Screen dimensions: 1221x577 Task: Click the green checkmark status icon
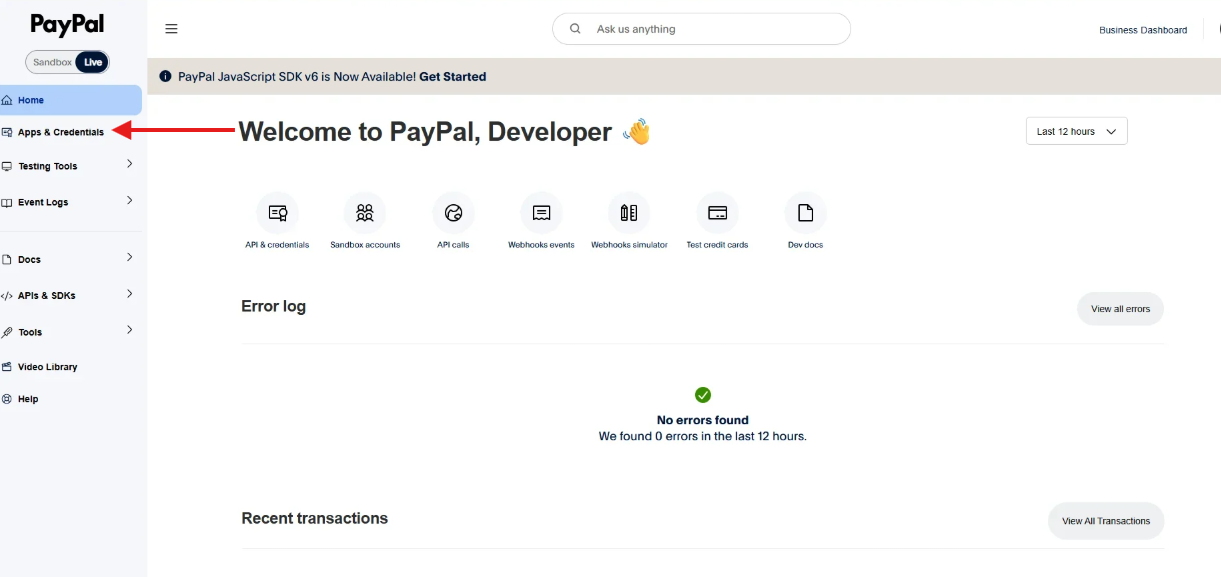[x=703, y=395]
